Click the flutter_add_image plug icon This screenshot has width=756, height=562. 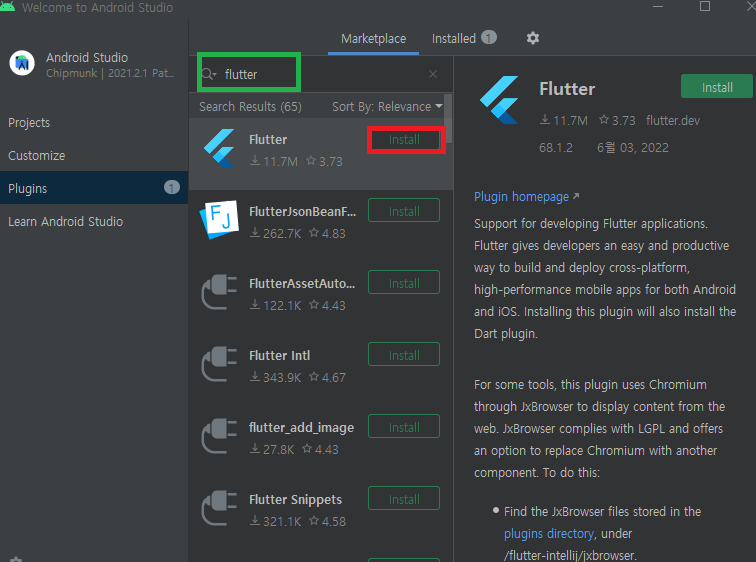point(219,436)
